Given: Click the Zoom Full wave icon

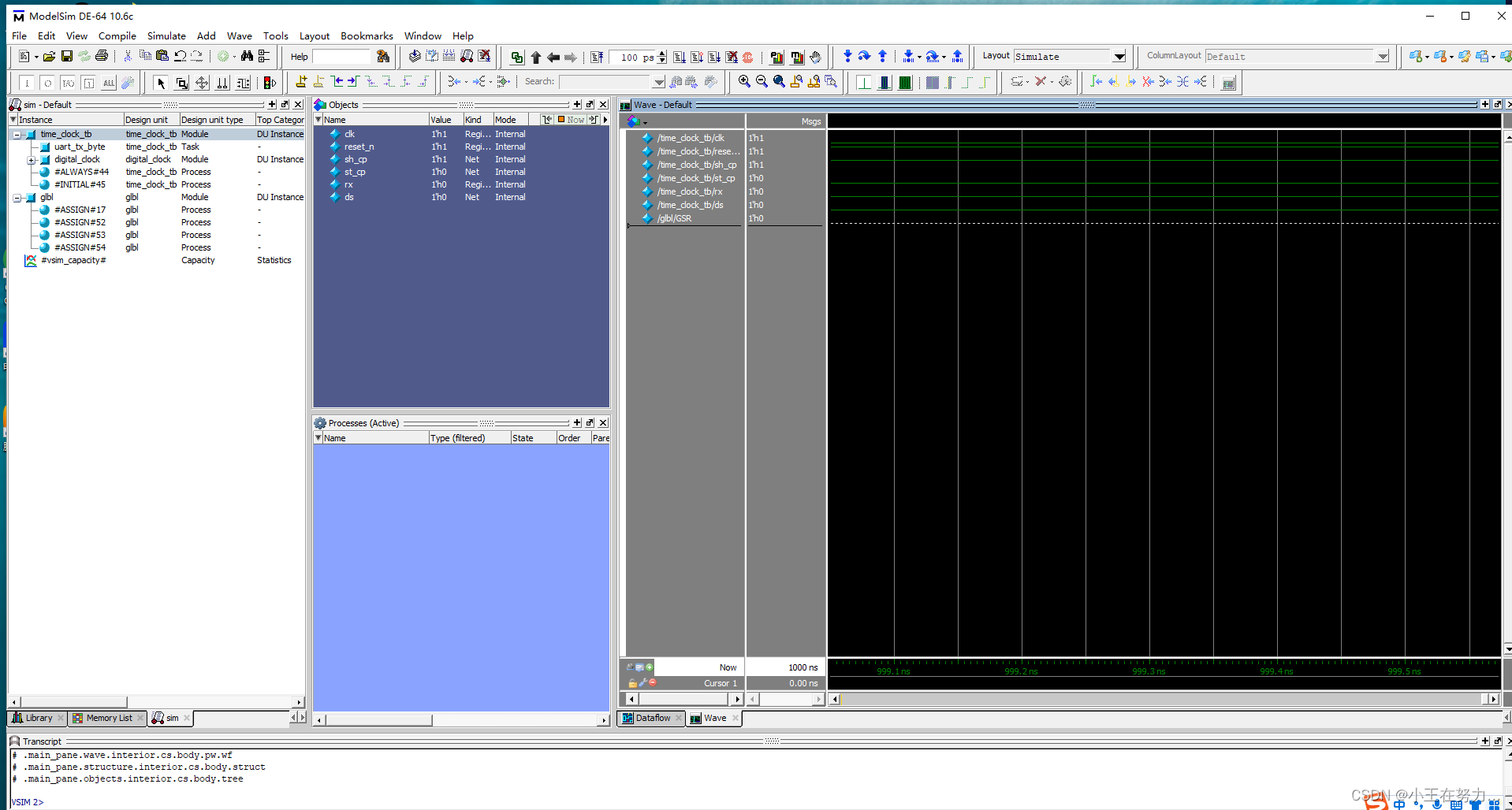Looking at the screenshot, I should tap(779, 81).
